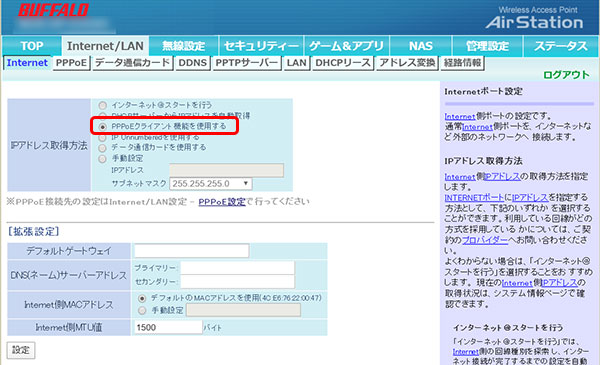Click the IPアドレス input field
Screen dimensions: 600x365
pos(227,170)
